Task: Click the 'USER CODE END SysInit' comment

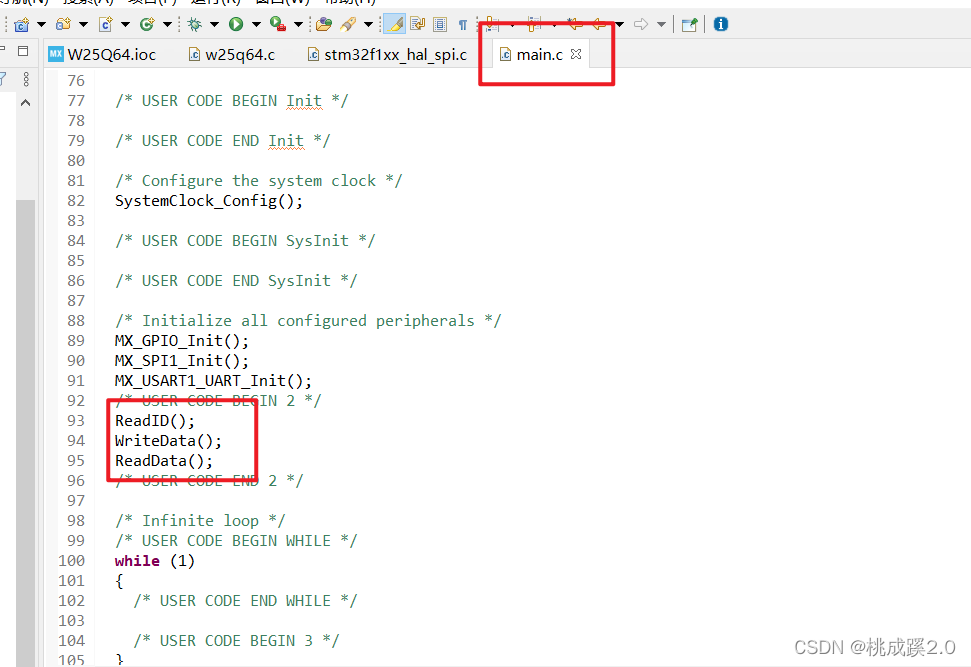Action: point(236,281)
